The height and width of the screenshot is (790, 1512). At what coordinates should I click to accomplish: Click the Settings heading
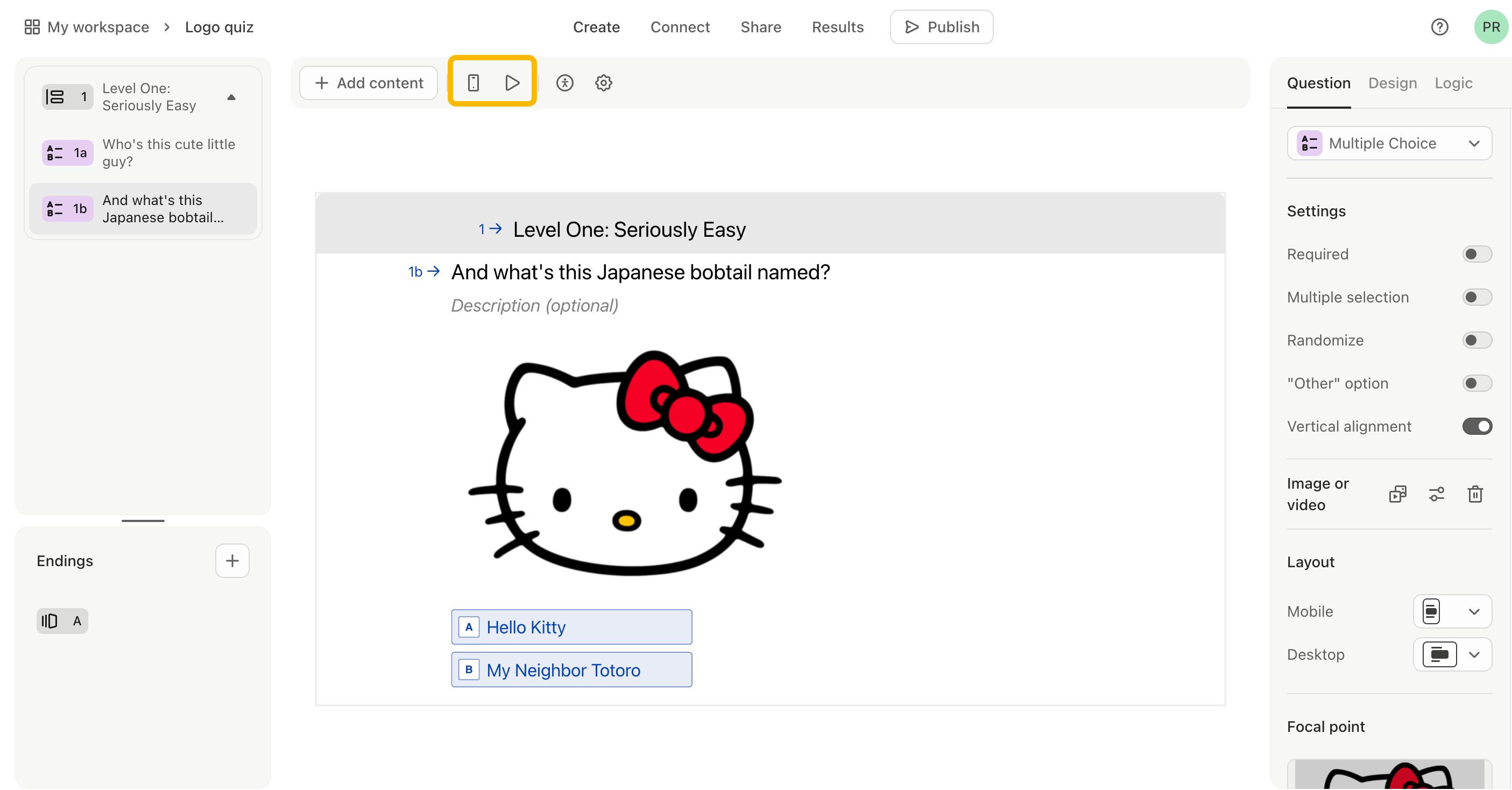[x=1316, y=211]
